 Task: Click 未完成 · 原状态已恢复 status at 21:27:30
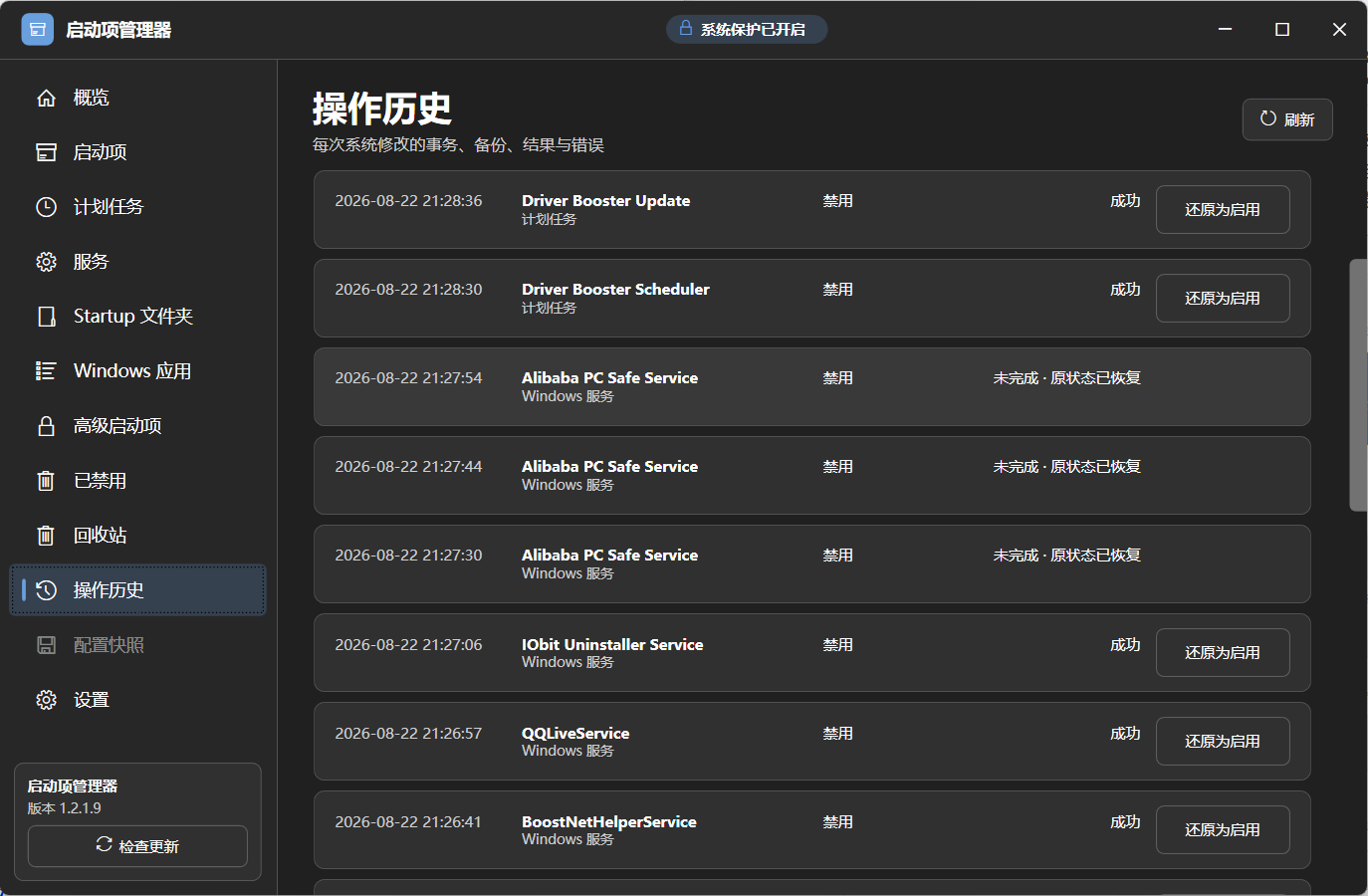(1067, 555)
